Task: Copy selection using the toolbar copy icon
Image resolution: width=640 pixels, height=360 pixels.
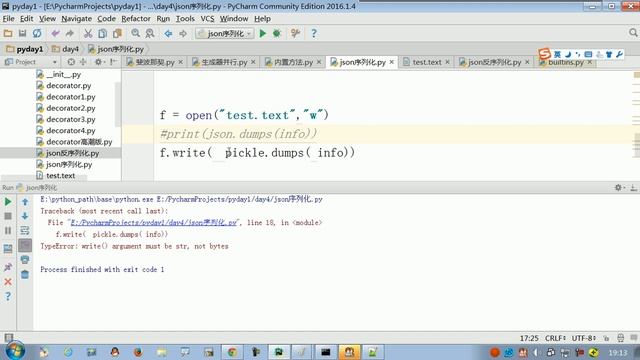Action: click(102, 33)
